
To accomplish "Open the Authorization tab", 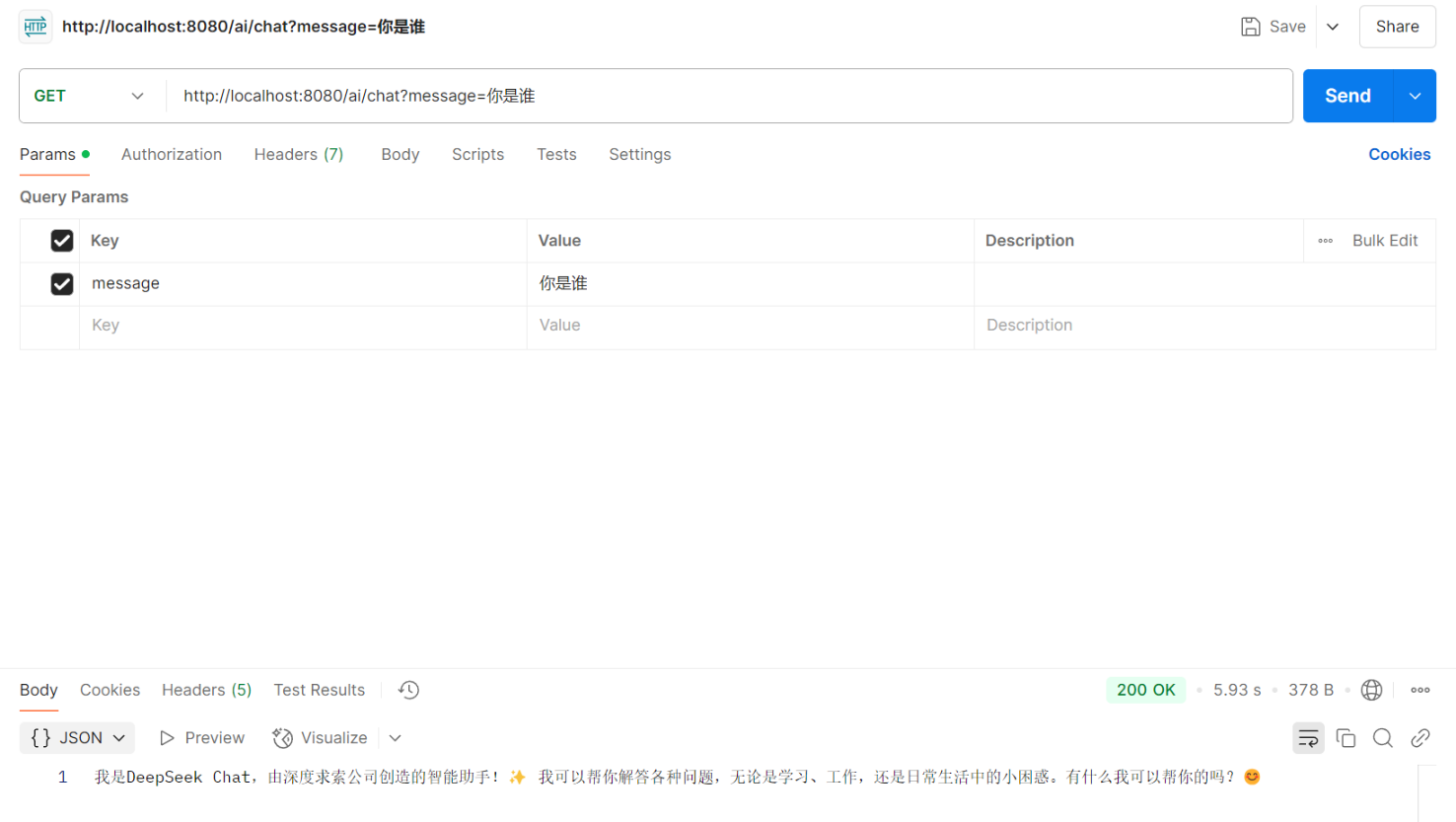I will (x=172, y=155).
